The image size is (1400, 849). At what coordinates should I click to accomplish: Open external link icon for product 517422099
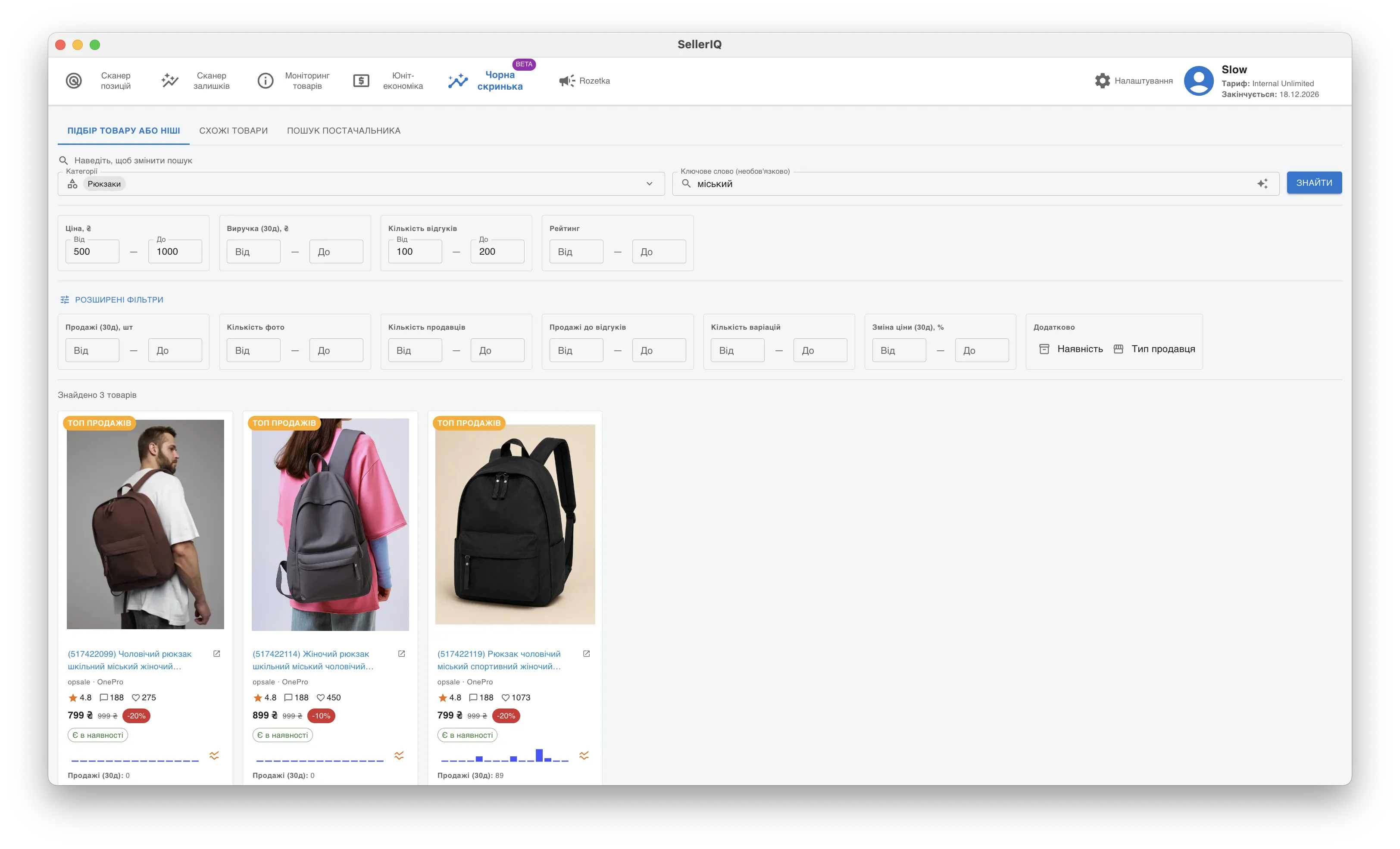216,654
